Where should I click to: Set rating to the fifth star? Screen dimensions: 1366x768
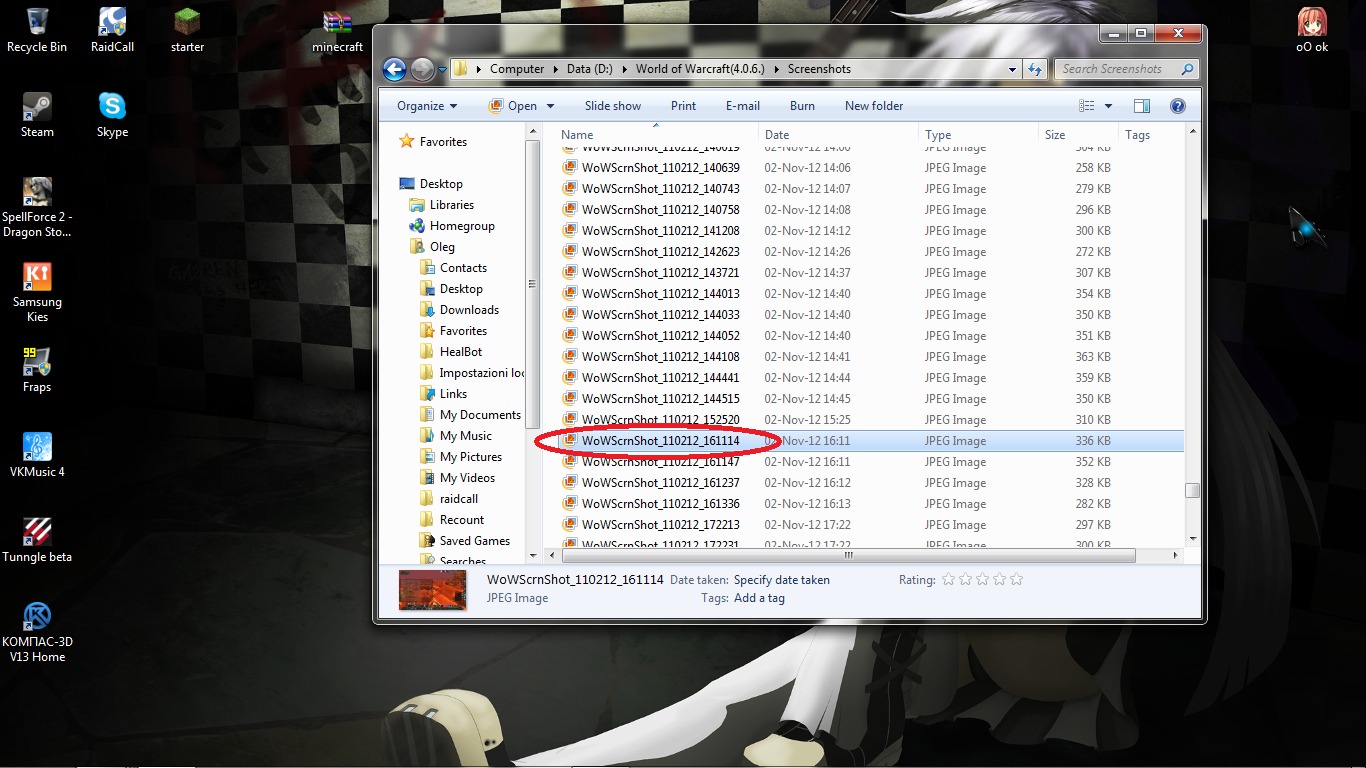point(1016,579)
